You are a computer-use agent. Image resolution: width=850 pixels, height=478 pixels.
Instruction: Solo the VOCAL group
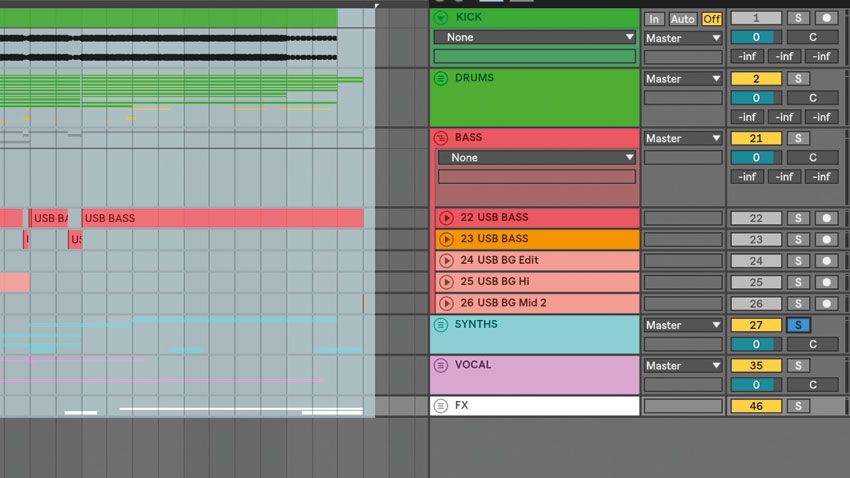point(798,365)
